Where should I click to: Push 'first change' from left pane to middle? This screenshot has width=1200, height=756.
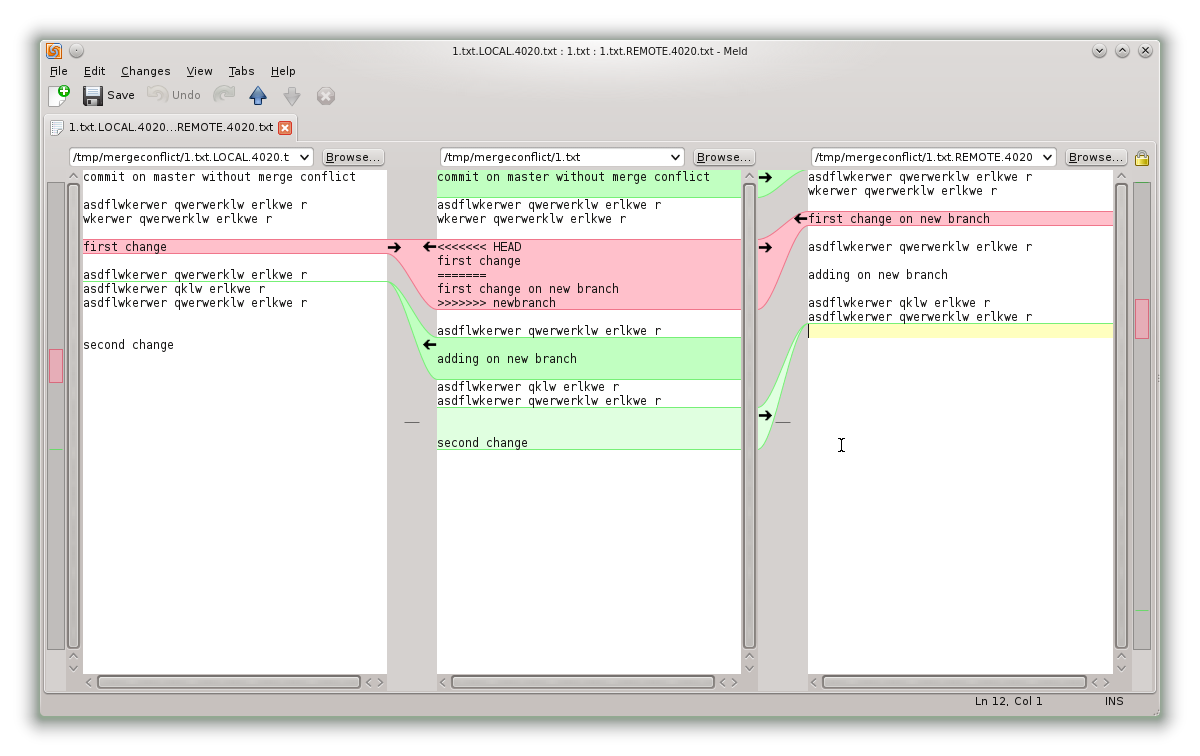[x=394, y=247]
